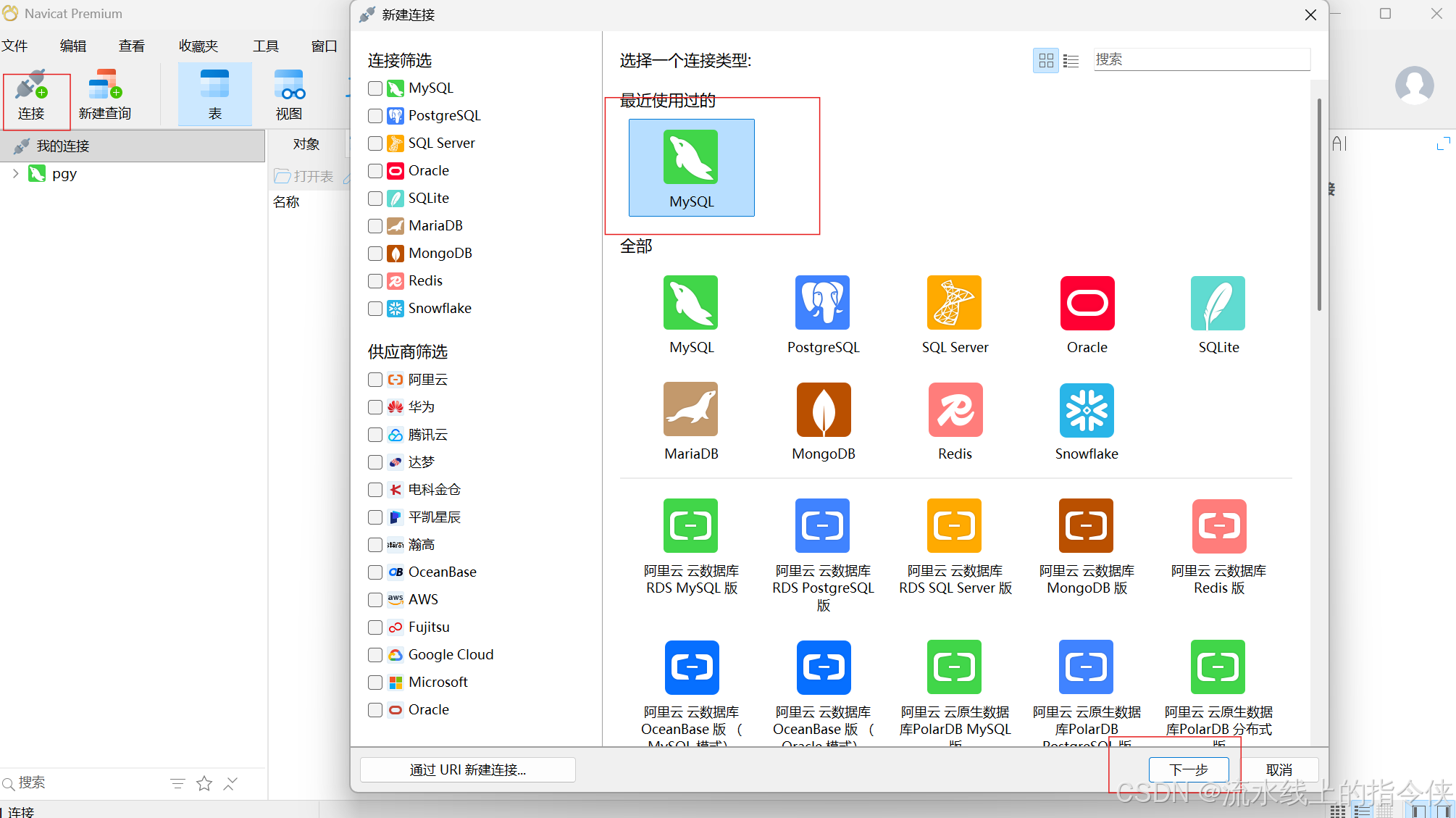This screenshot has width=1456, height=818.
Task: Switch to grid icon view
Action: tap(1045, 61)
